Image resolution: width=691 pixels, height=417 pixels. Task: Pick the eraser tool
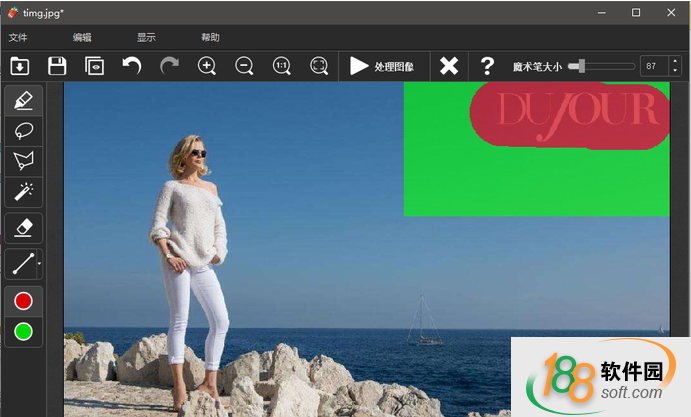pyautogui.click(x=24, y=228)
